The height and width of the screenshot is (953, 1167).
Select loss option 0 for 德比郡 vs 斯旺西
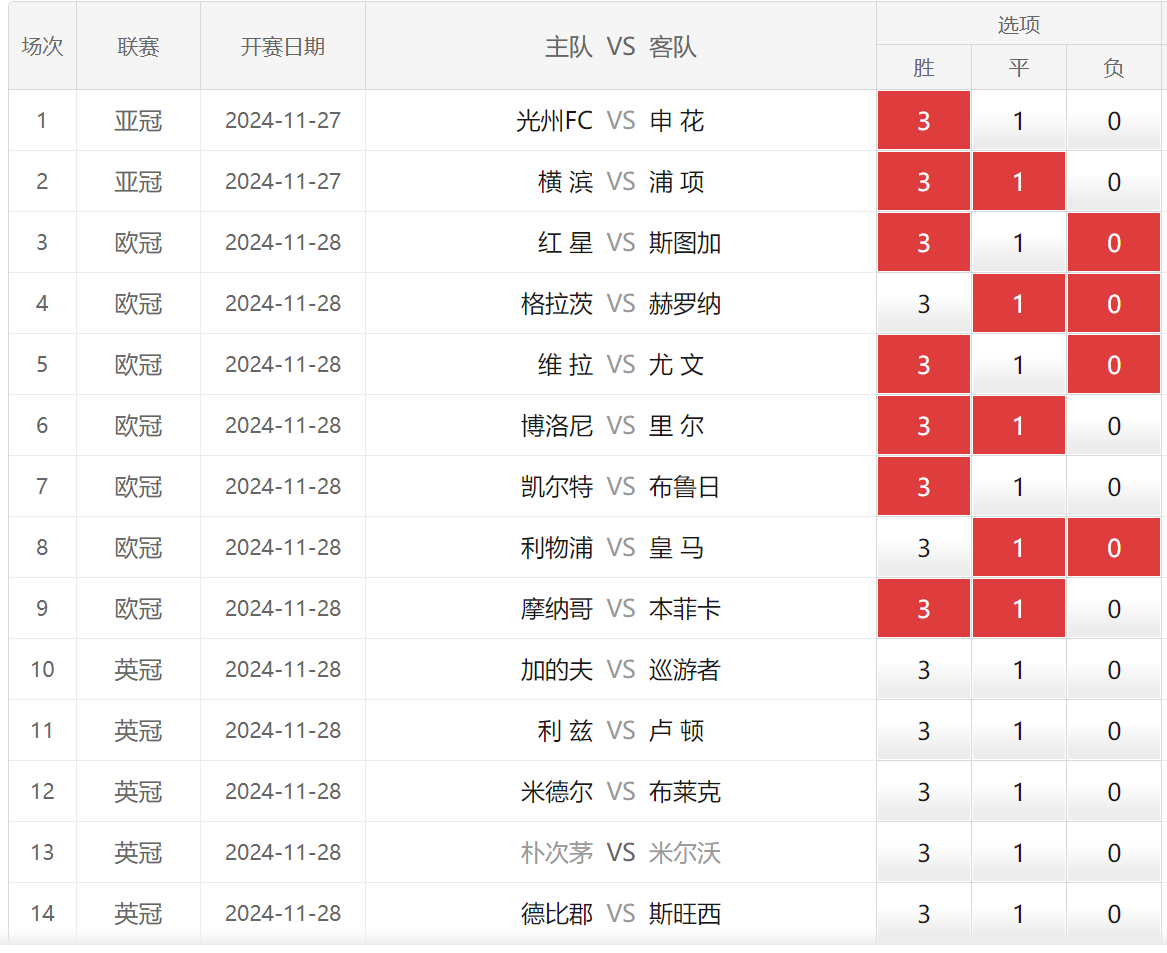click(1114, 914)
